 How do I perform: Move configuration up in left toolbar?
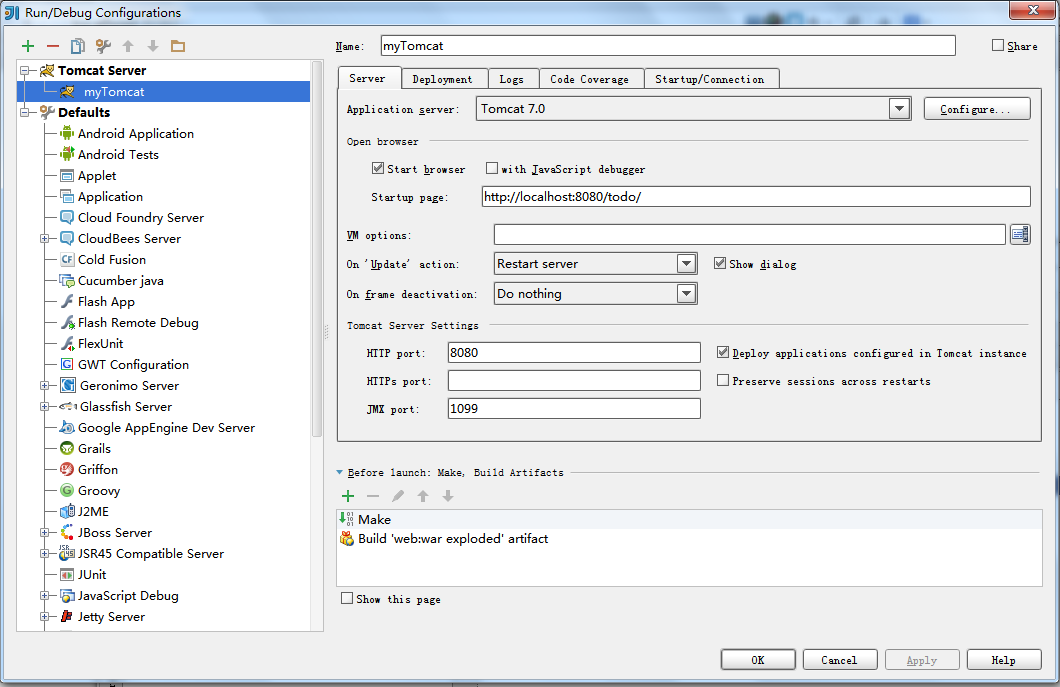click(128, 46)
